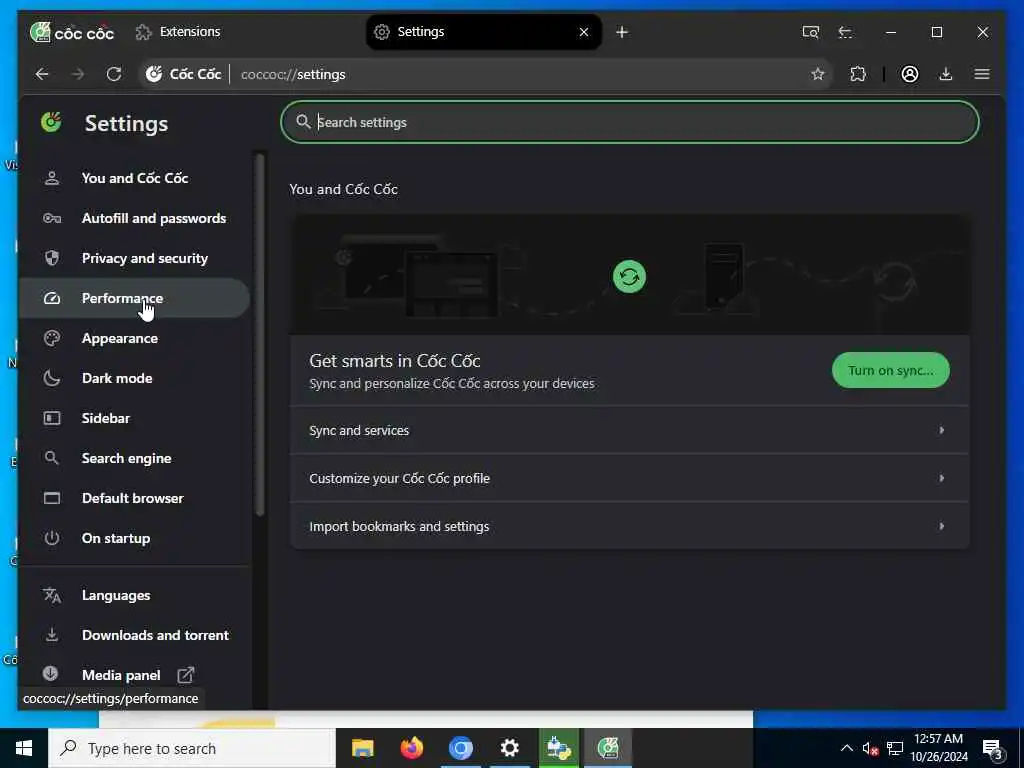Open the tab search icon in the title bar
Screen dimensions: 1024x768
click(x=810, y=32)
